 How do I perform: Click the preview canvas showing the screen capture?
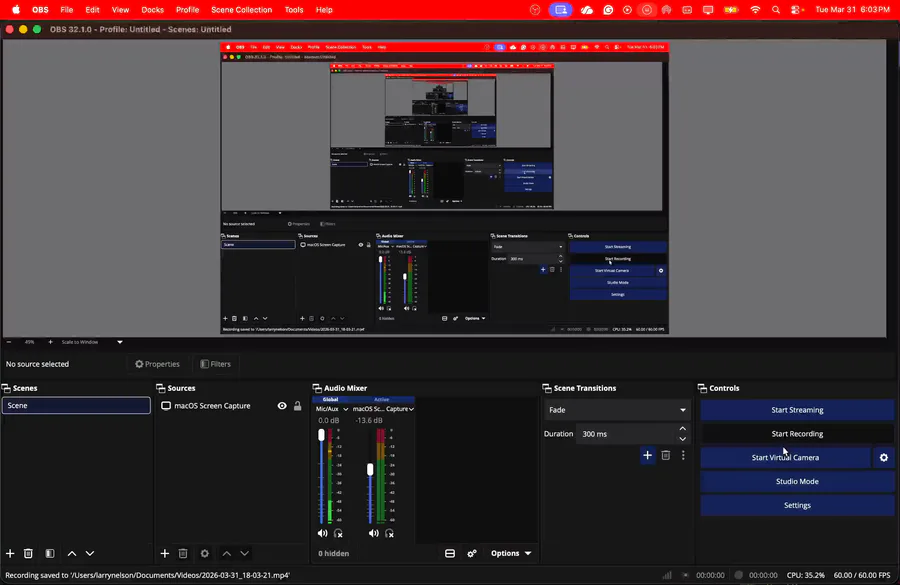(x=445, y=188)
